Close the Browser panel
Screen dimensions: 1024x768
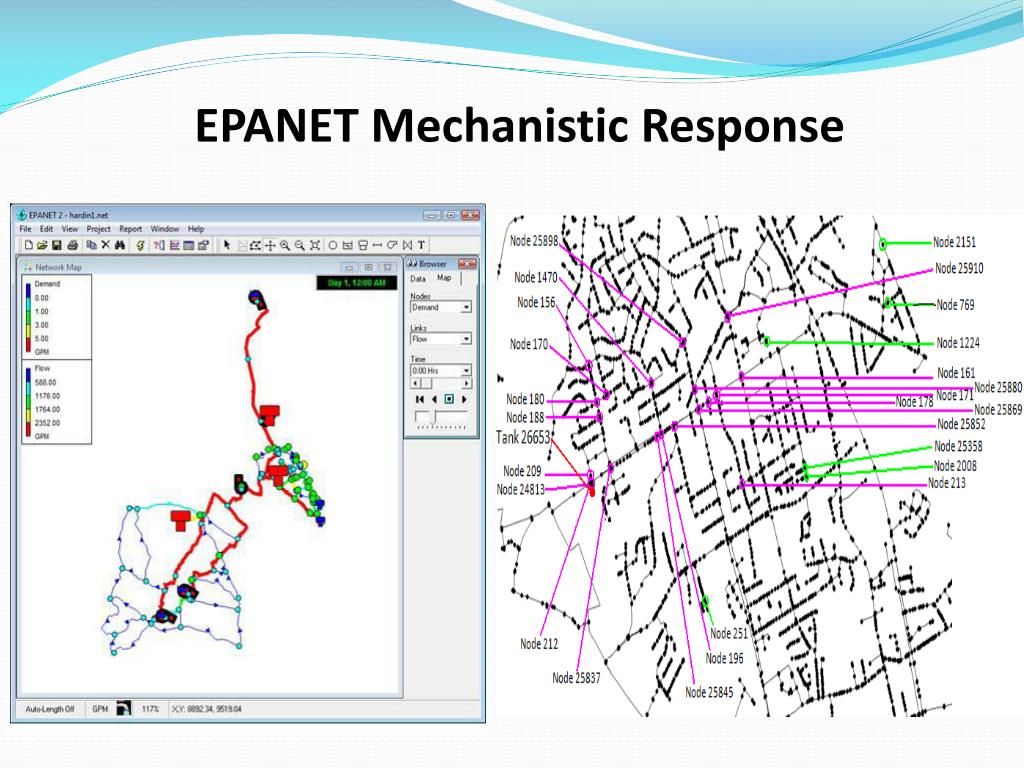click(467, 263)
